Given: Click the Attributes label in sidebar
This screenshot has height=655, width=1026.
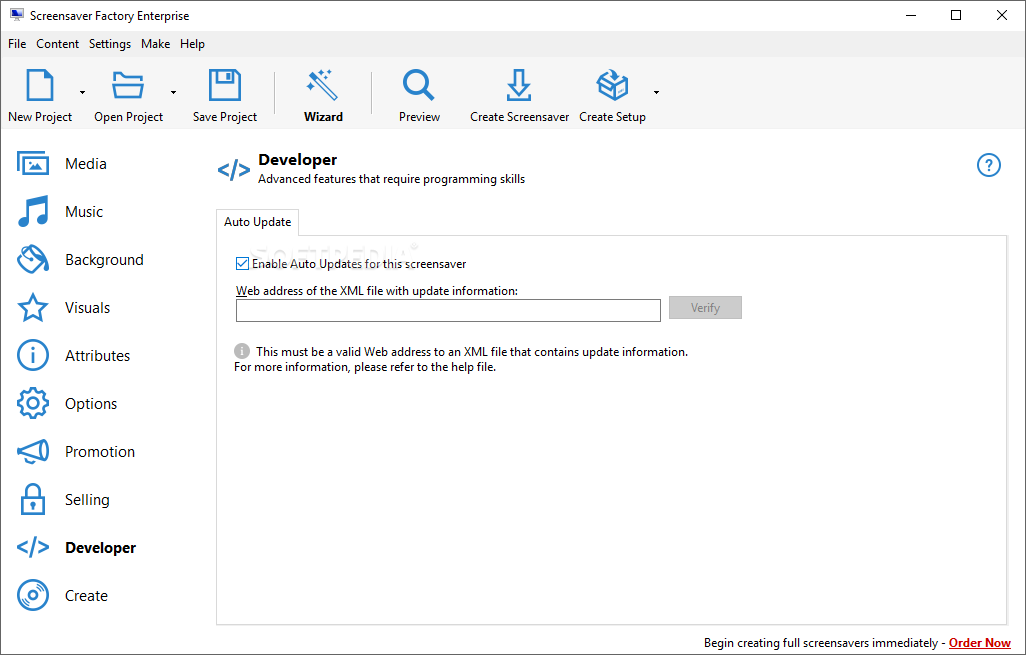Looking at the screenshot, I should (x=97, y=355).
